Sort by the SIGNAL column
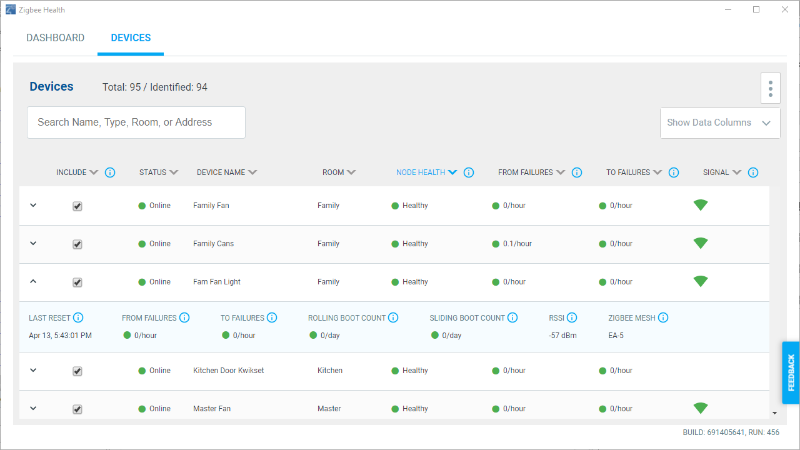800x450 pixels. coord(722,172)
